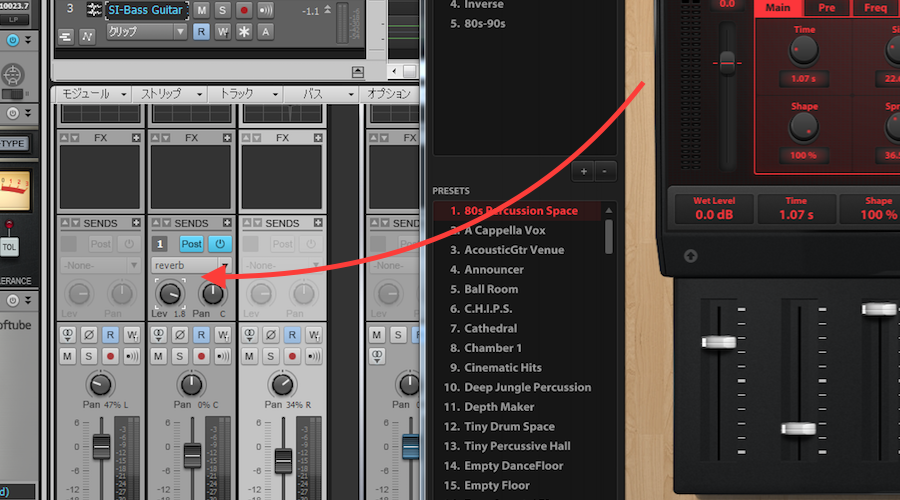
Task: Open the トラック menu in console
Action: (244, 94)
